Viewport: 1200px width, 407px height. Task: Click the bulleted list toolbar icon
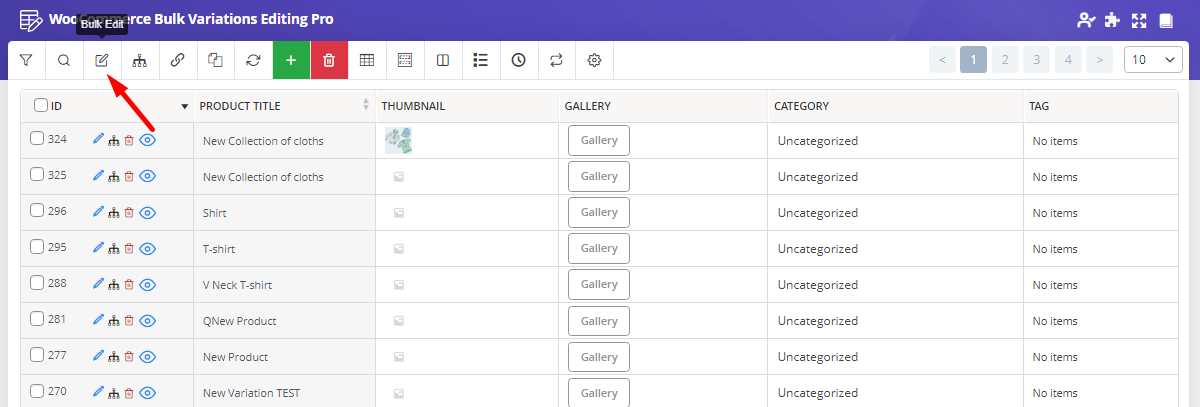pyautogui.click(x=480, y=60)
